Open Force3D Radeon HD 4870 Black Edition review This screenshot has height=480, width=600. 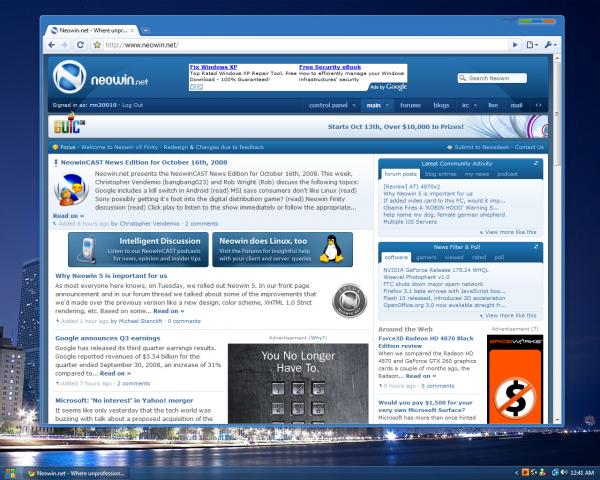426,342
